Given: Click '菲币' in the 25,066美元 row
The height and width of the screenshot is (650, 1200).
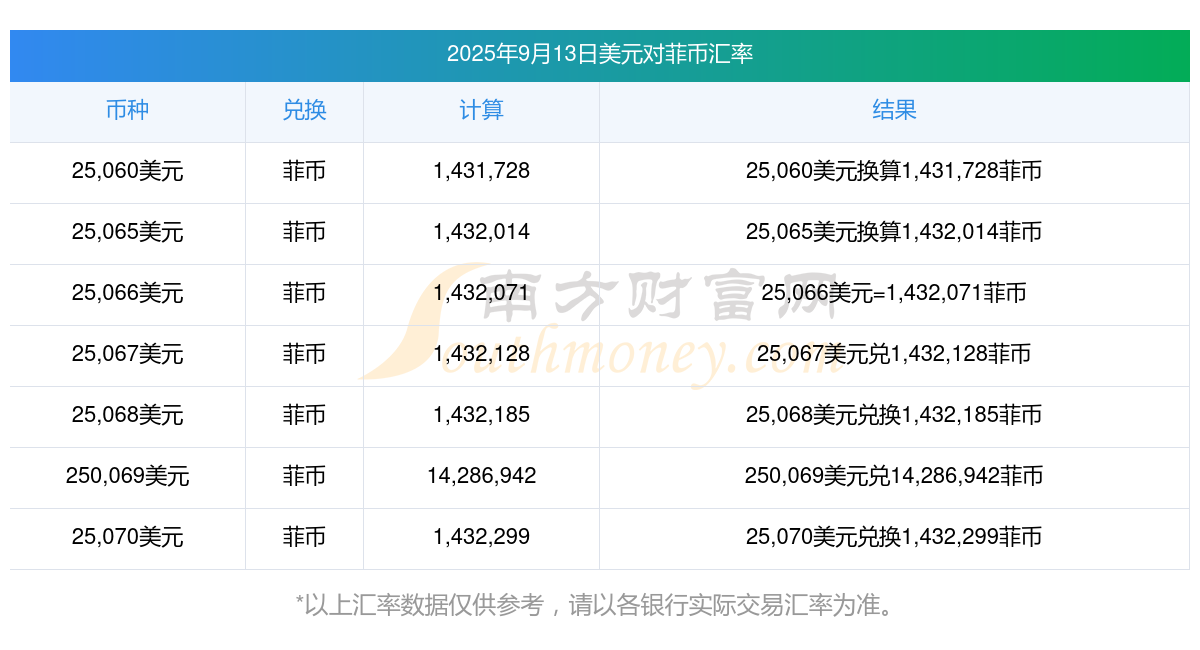Looking at the screenshot, I should point(304,293).
